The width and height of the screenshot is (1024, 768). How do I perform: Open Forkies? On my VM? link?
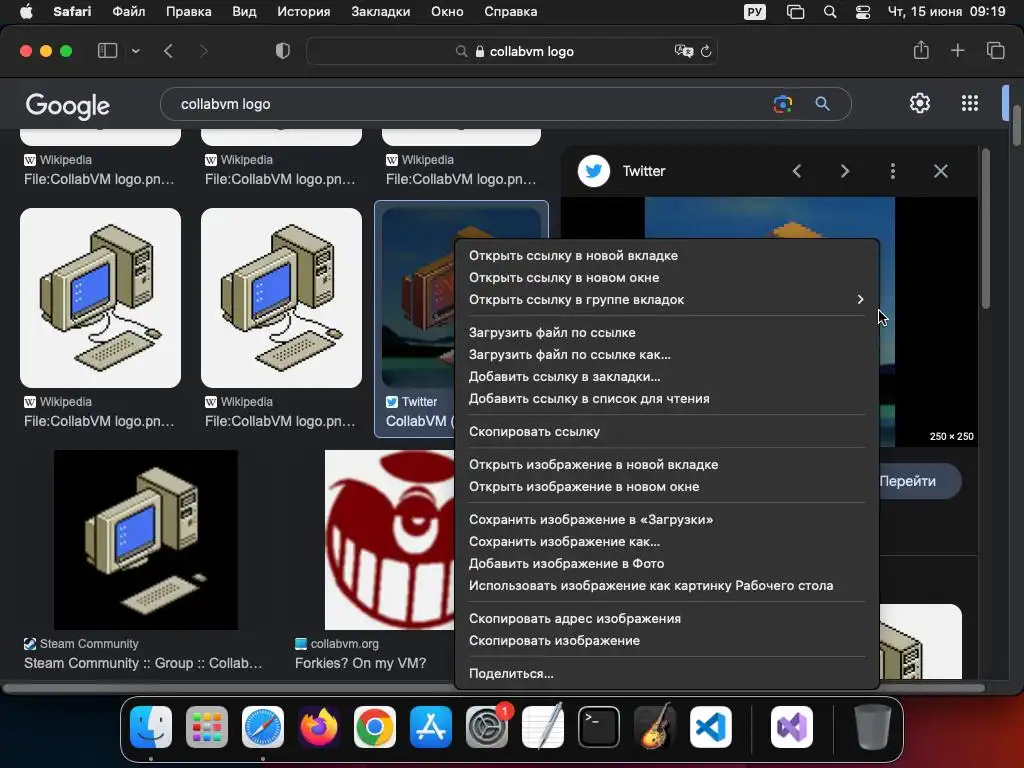coord(360,663)
